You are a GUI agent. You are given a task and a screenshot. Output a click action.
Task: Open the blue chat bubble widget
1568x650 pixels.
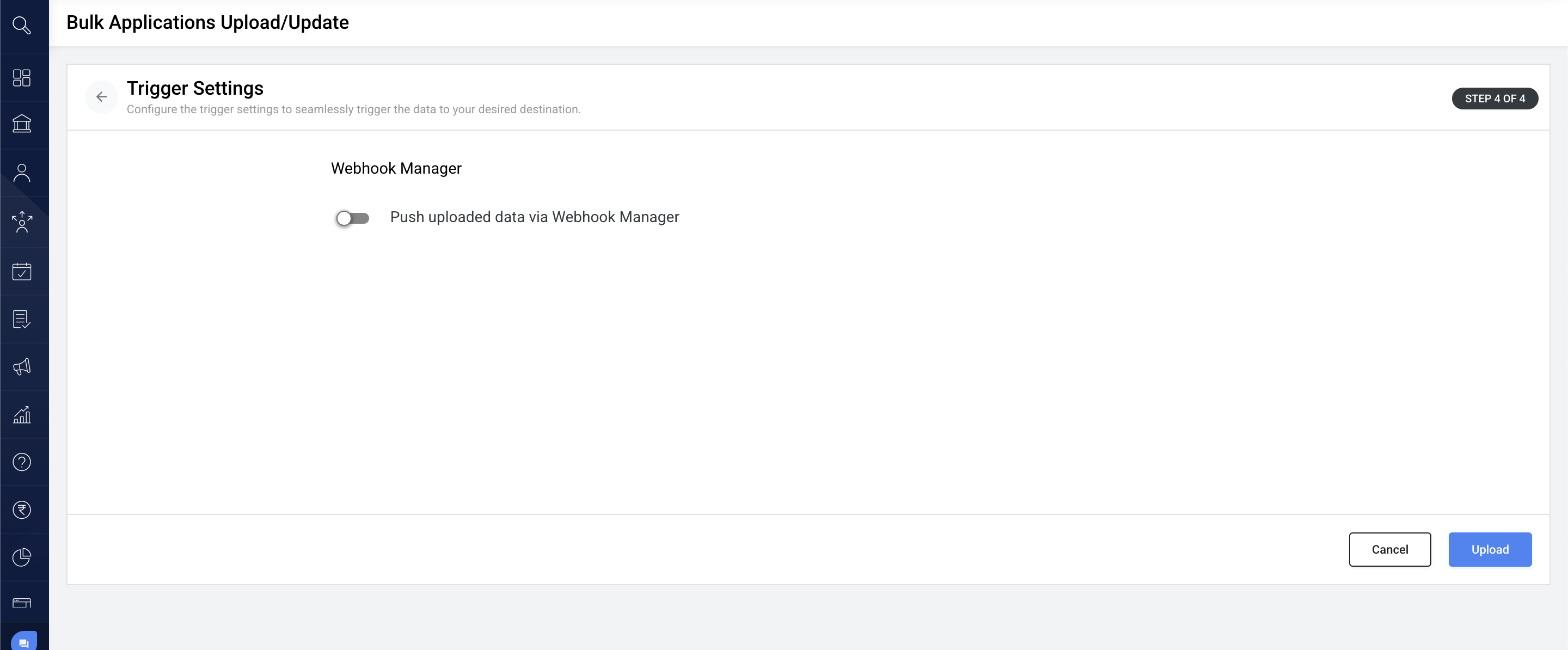tap(24, 641)
